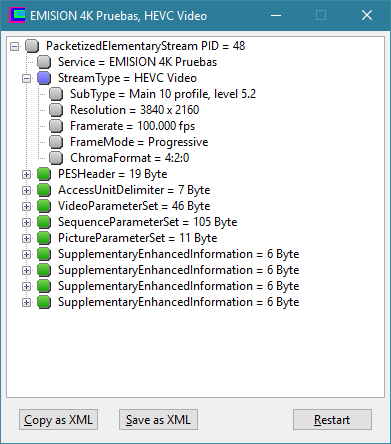Close the EMISION 4K Pruebas window
Viewport: 391px width, 444px height.
[367, 15]
